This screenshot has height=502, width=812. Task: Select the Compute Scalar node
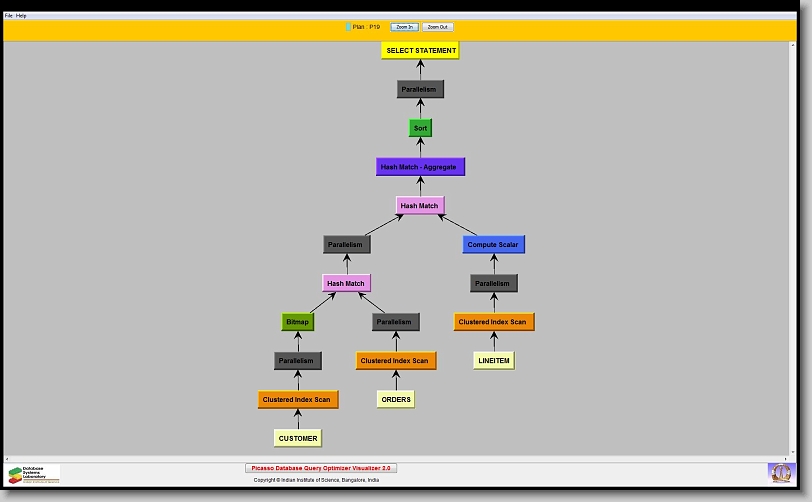pos(493,244)
